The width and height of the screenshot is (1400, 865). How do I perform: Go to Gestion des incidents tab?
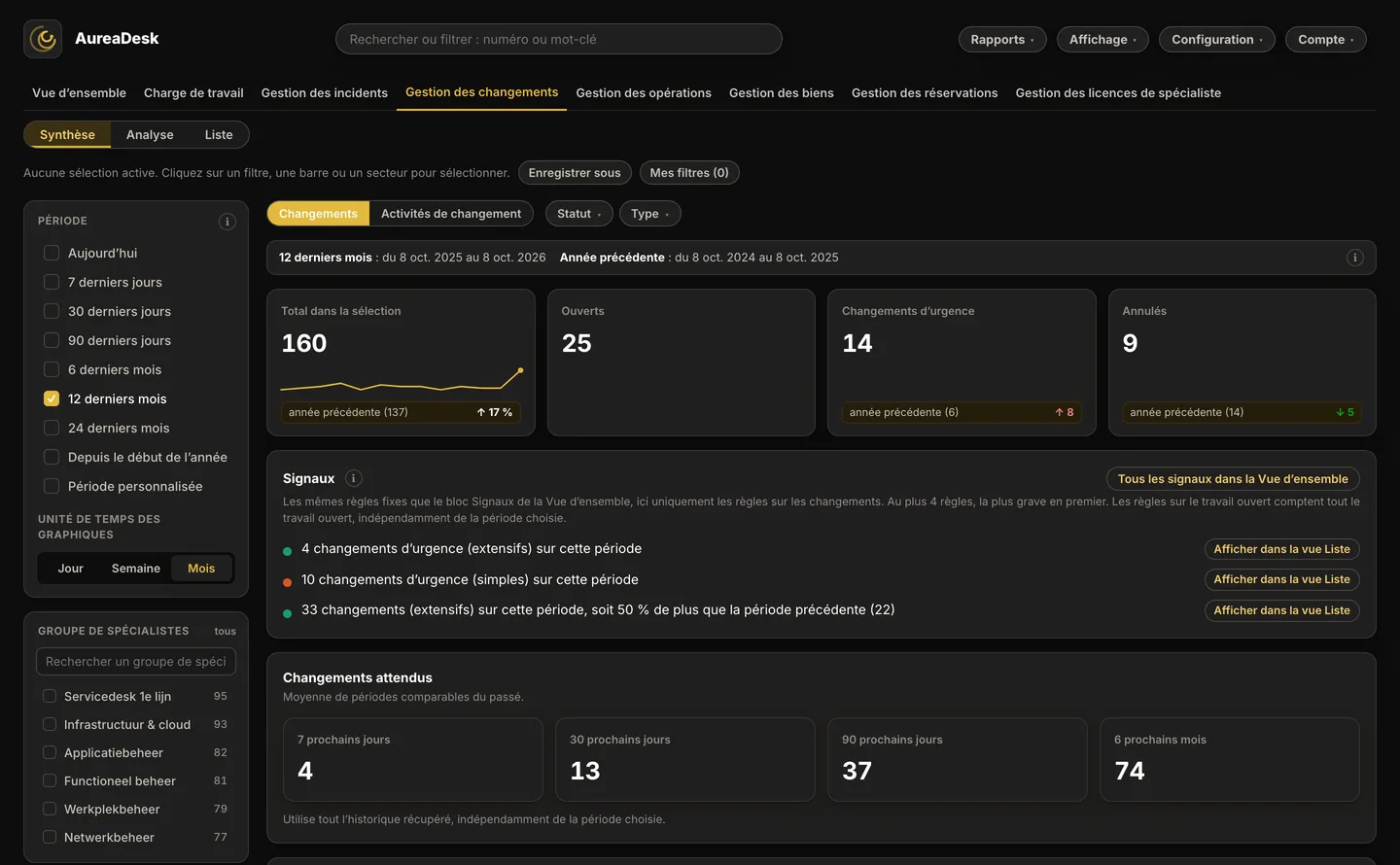tap(325, 93)
